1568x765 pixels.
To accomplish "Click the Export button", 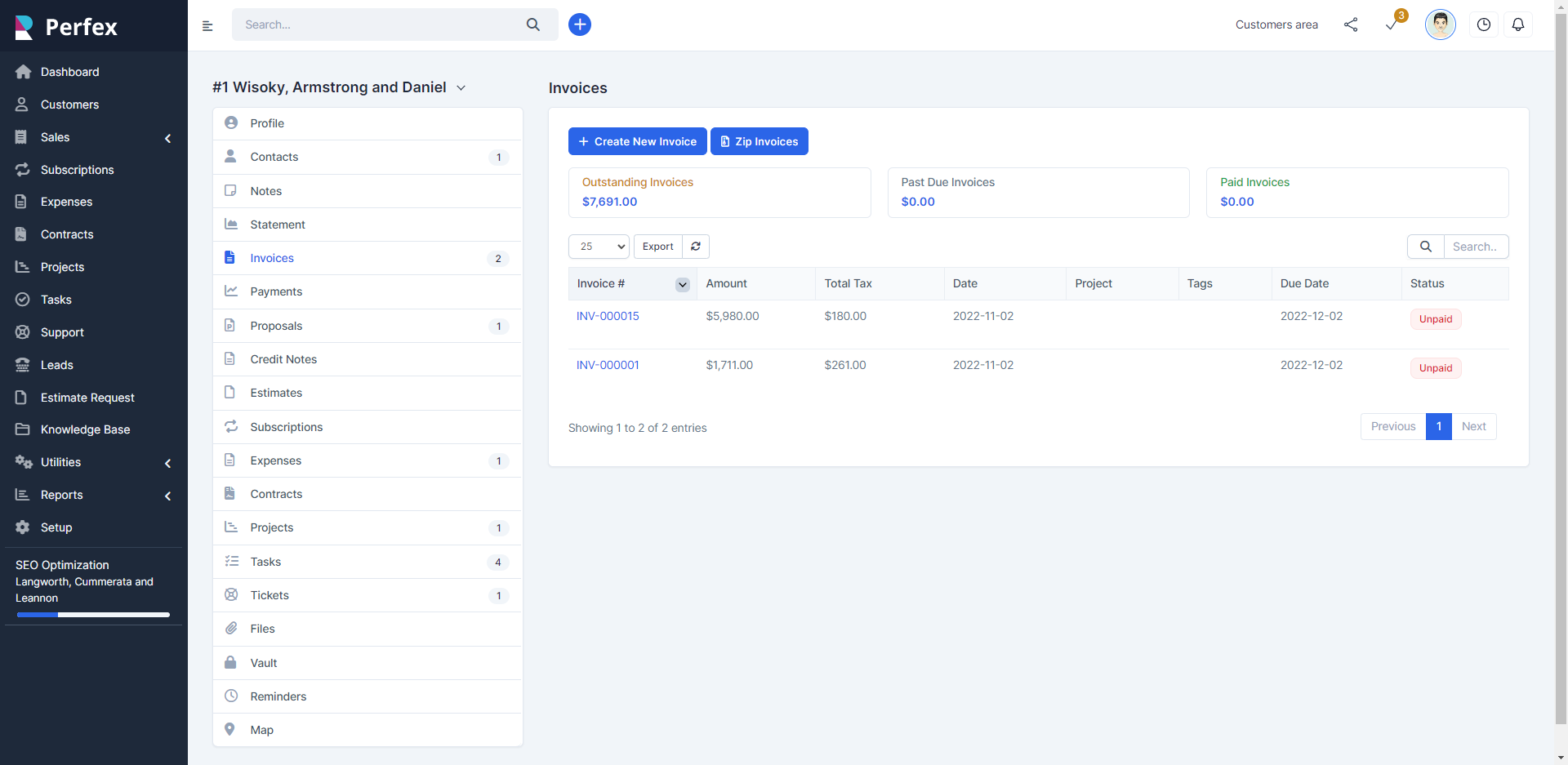I will [658, 247].
